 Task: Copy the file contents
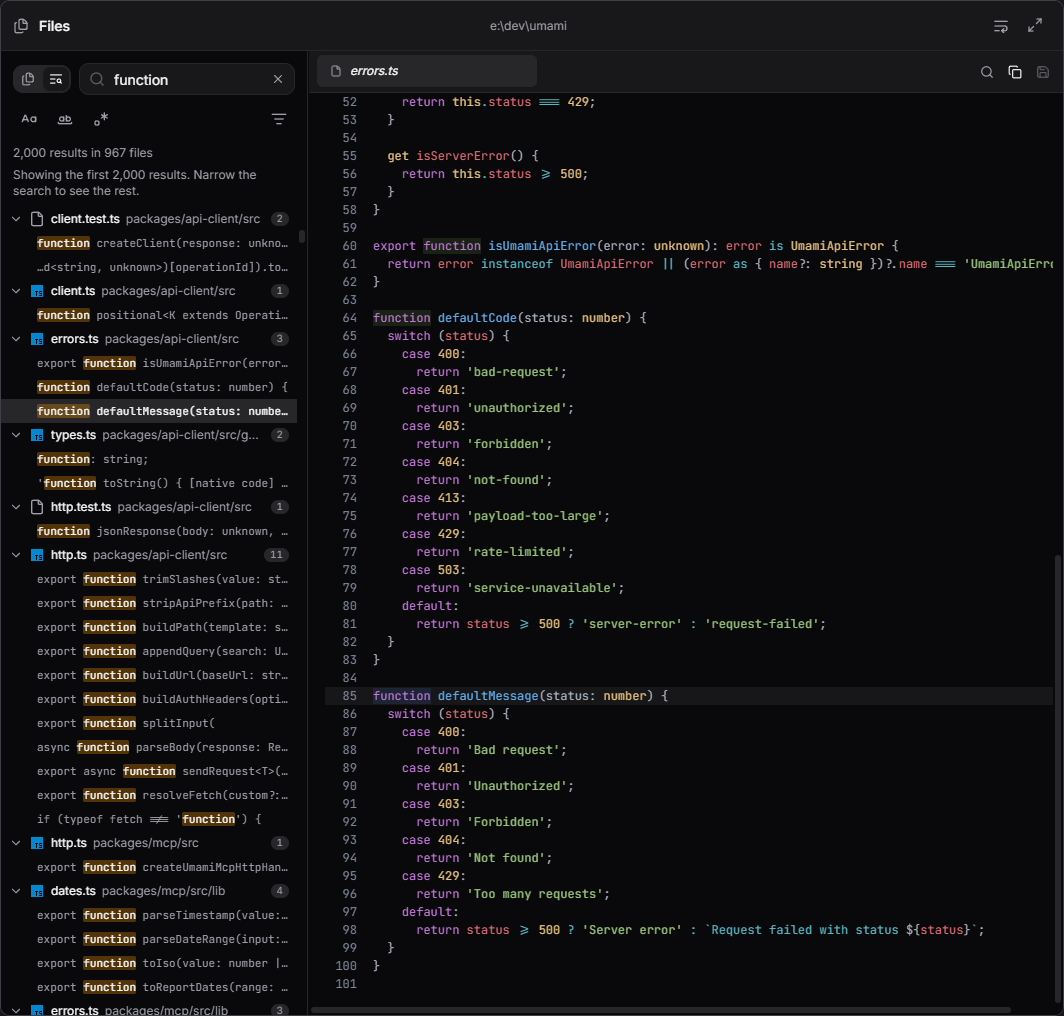[x=1015, y=72]
